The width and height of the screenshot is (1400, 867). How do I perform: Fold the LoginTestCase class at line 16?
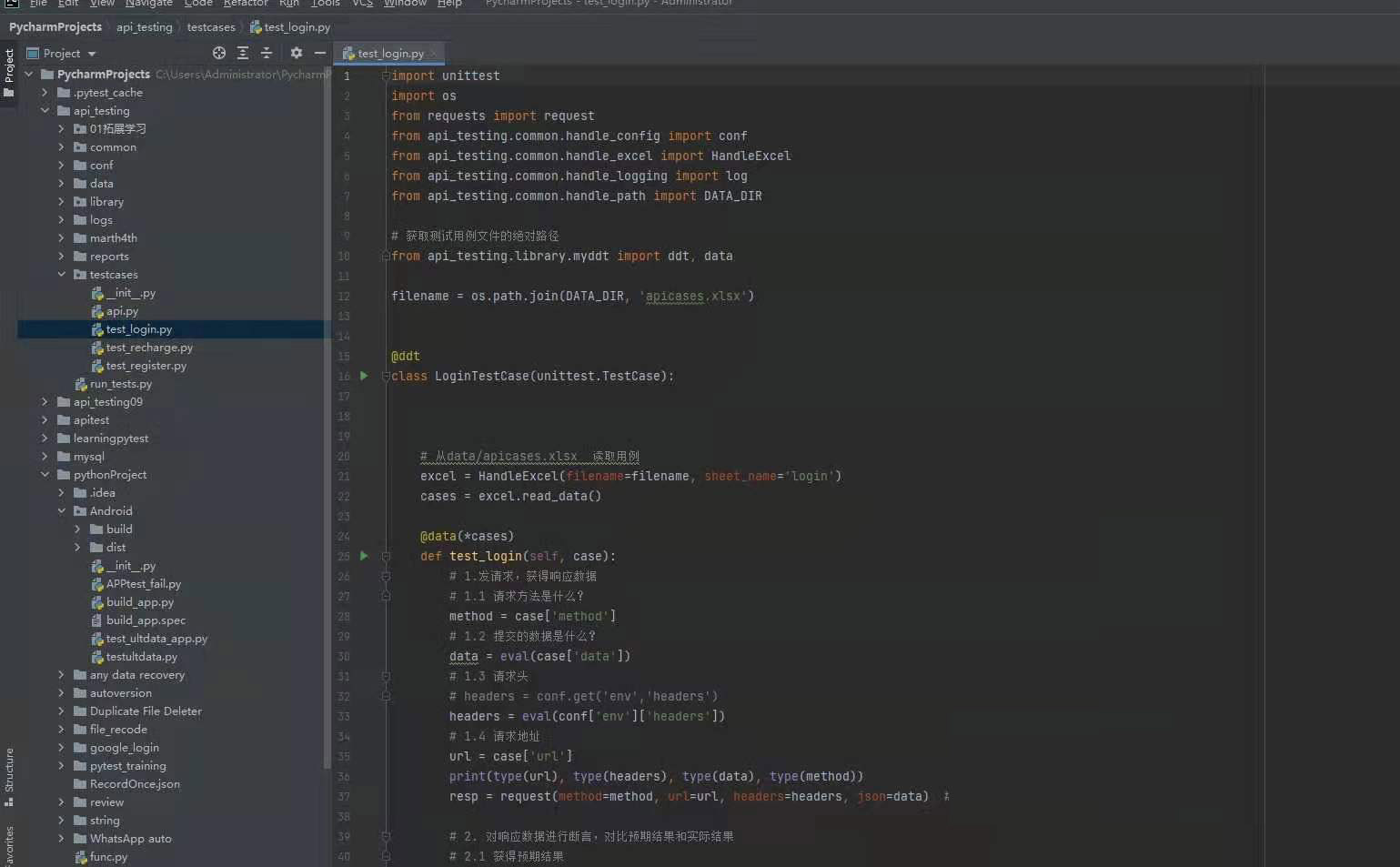386,376
